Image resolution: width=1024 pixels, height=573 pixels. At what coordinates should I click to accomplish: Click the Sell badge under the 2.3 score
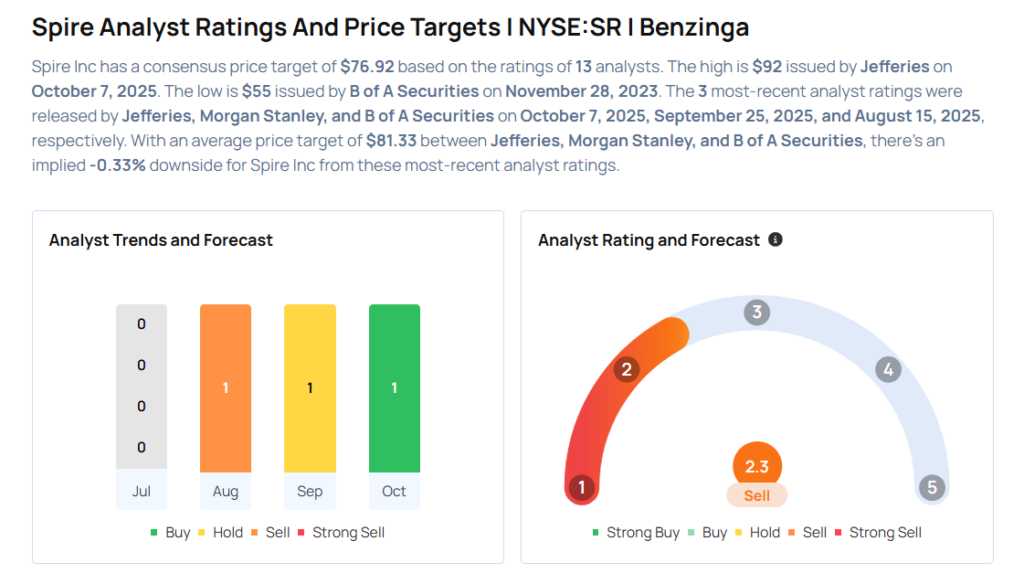coord(757,496)
